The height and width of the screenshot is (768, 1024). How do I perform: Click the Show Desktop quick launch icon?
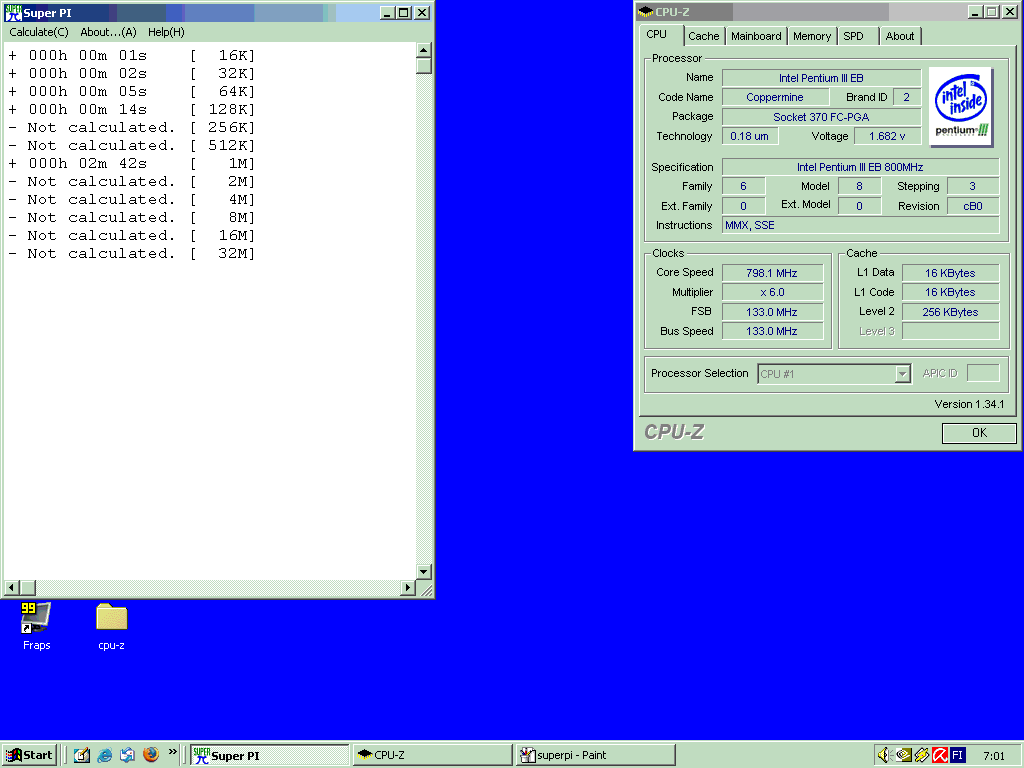[82, 755]
